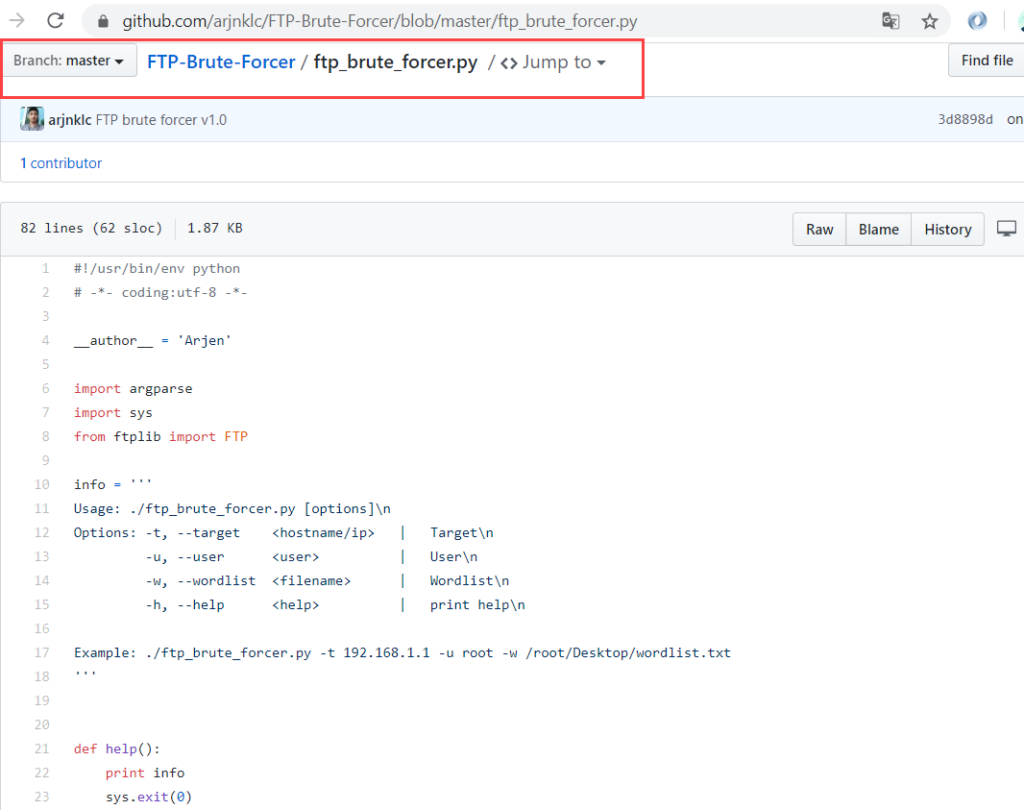This screenshot has height=810, width=1024.
Task: Click the '-t, --target' options line
Action: click(x=283, y=532)
